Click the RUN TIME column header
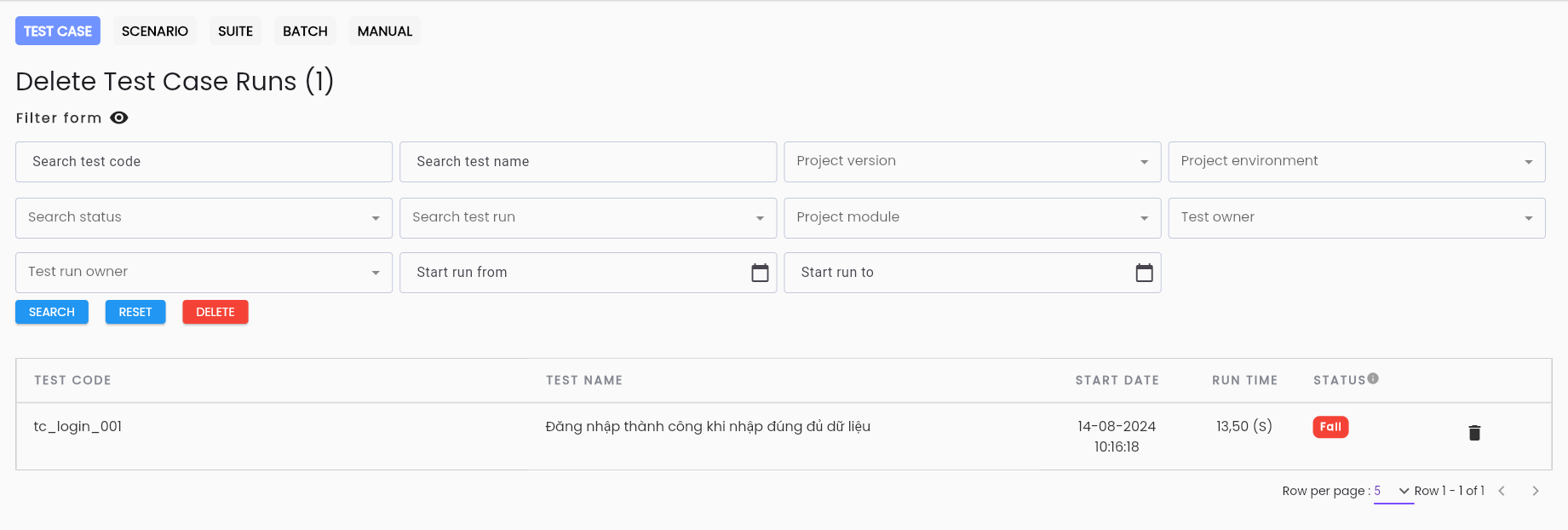The width and height of the screenshot is (1568, 530). [1244, 380]
